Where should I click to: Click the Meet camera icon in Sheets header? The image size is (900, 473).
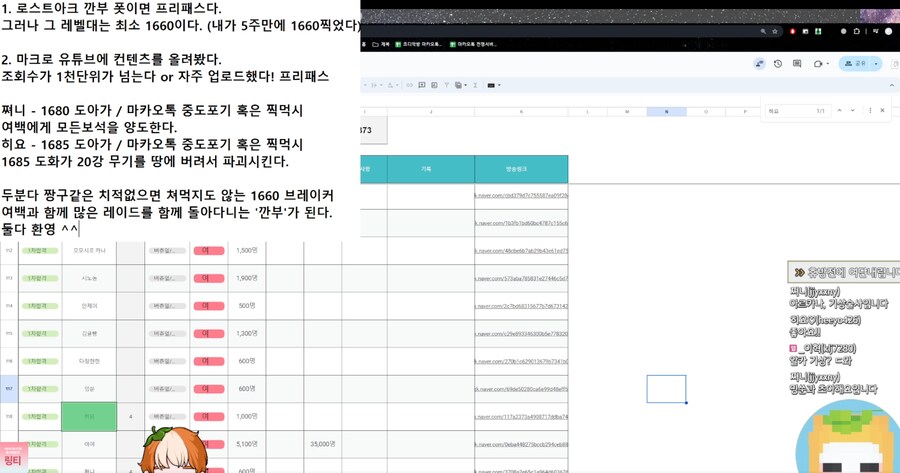[818, 64]
